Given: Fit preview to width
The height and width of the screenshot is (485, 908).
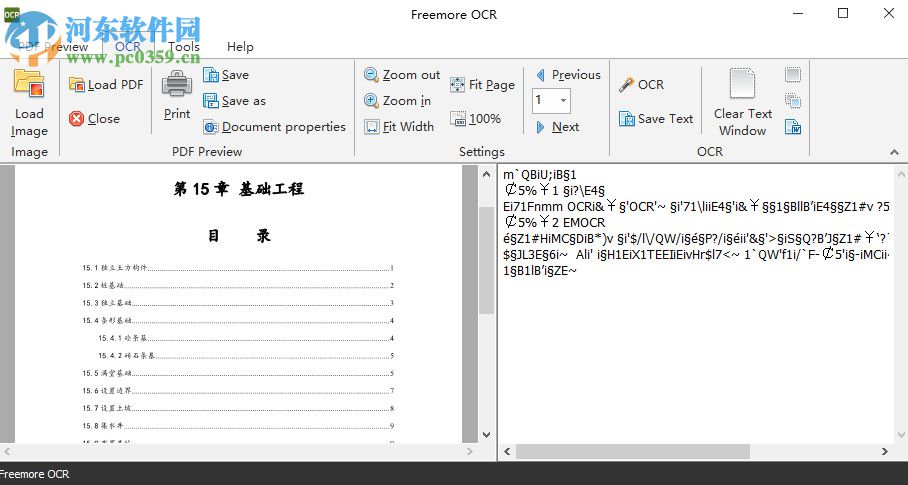Looking at the screenshot, I should click(x=399, y=127).
